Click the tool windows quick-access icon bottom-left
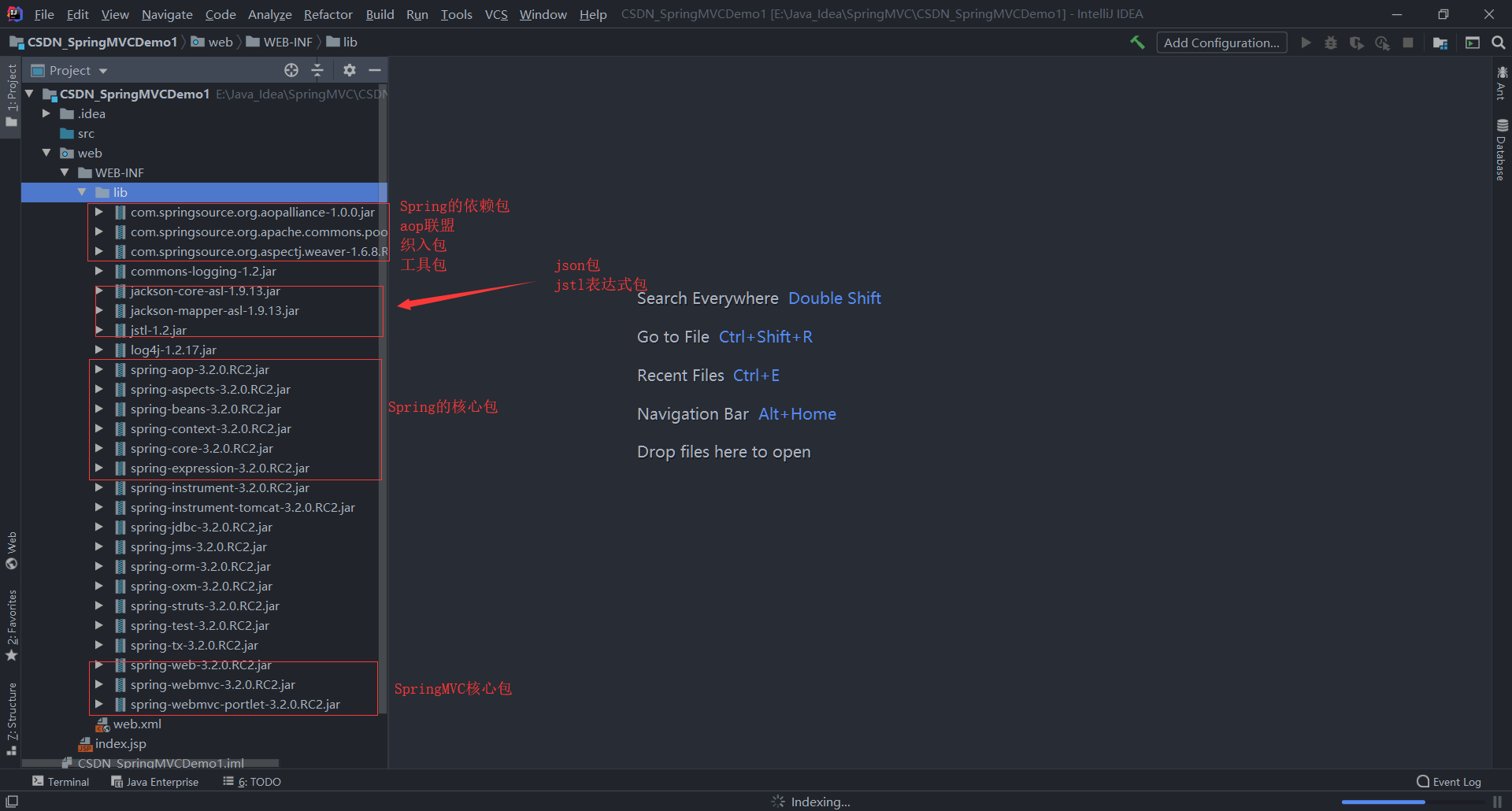The image size is (1512, 811). pyautogui.click(x=12, y=802)
